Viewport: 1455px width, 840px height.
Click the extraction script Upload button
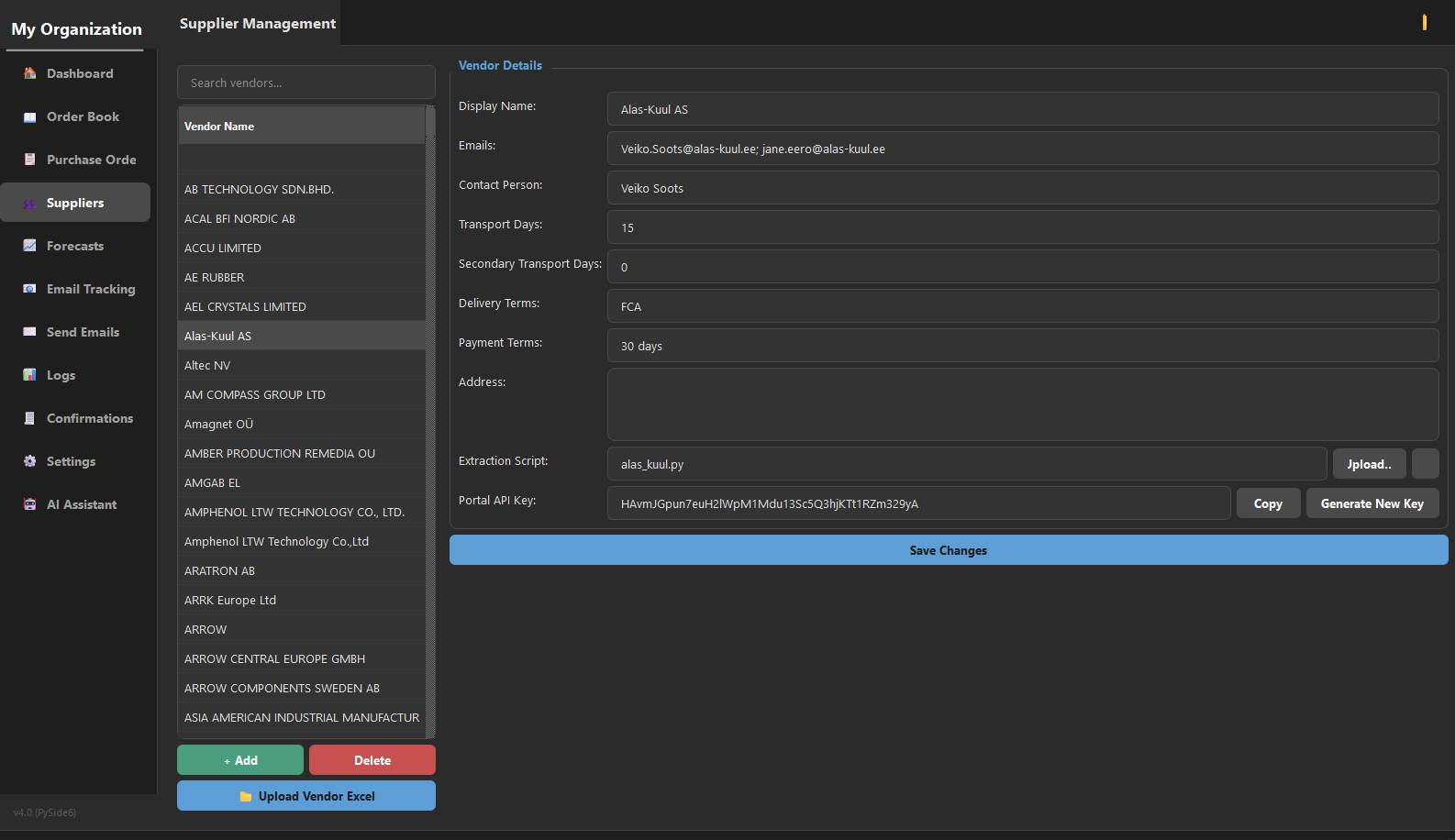coord(1369,464)
